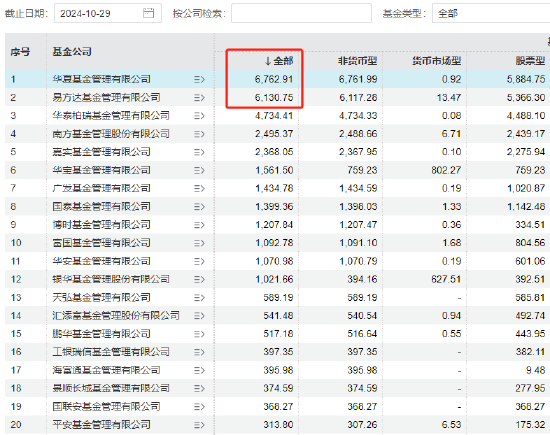550x435 pixels.
Task: Open detail arrow icon for 华宝基金管理有限公司
Action: click(199, 170)
